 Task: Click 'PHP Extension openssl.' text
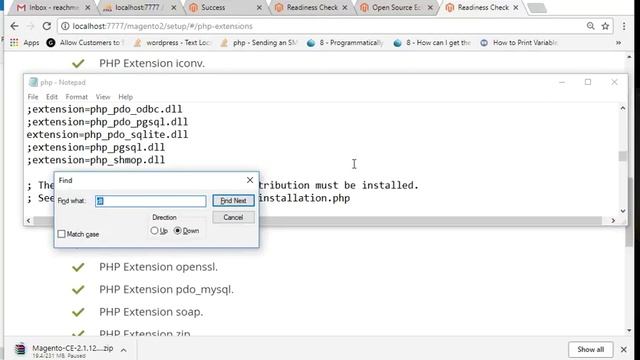click(x=158, y=267)
